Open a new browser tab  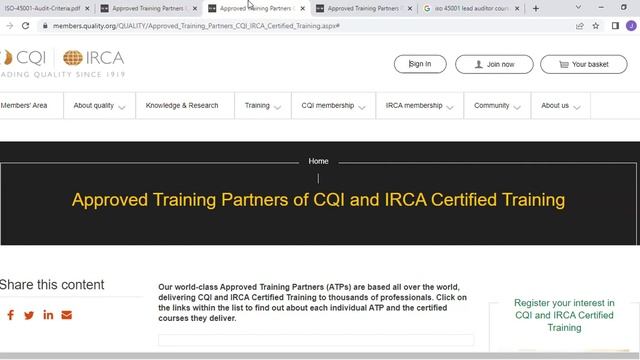coord(536,8)
